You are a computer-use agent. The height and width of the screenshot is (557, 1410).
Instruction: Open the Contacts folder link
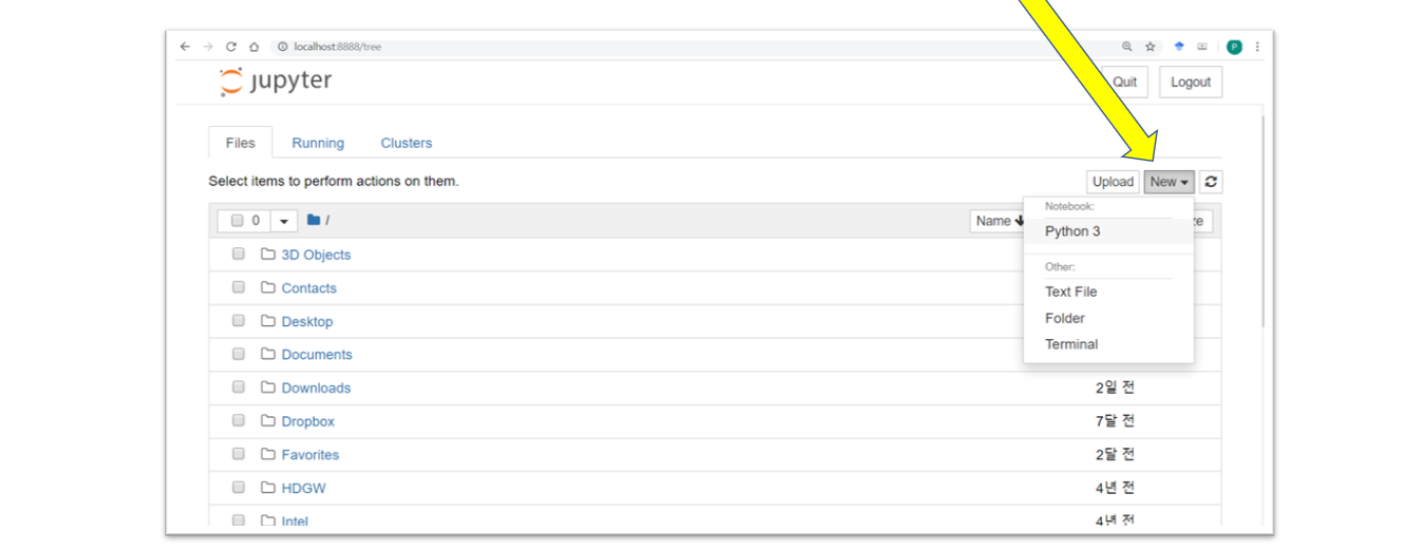point(309,288)
